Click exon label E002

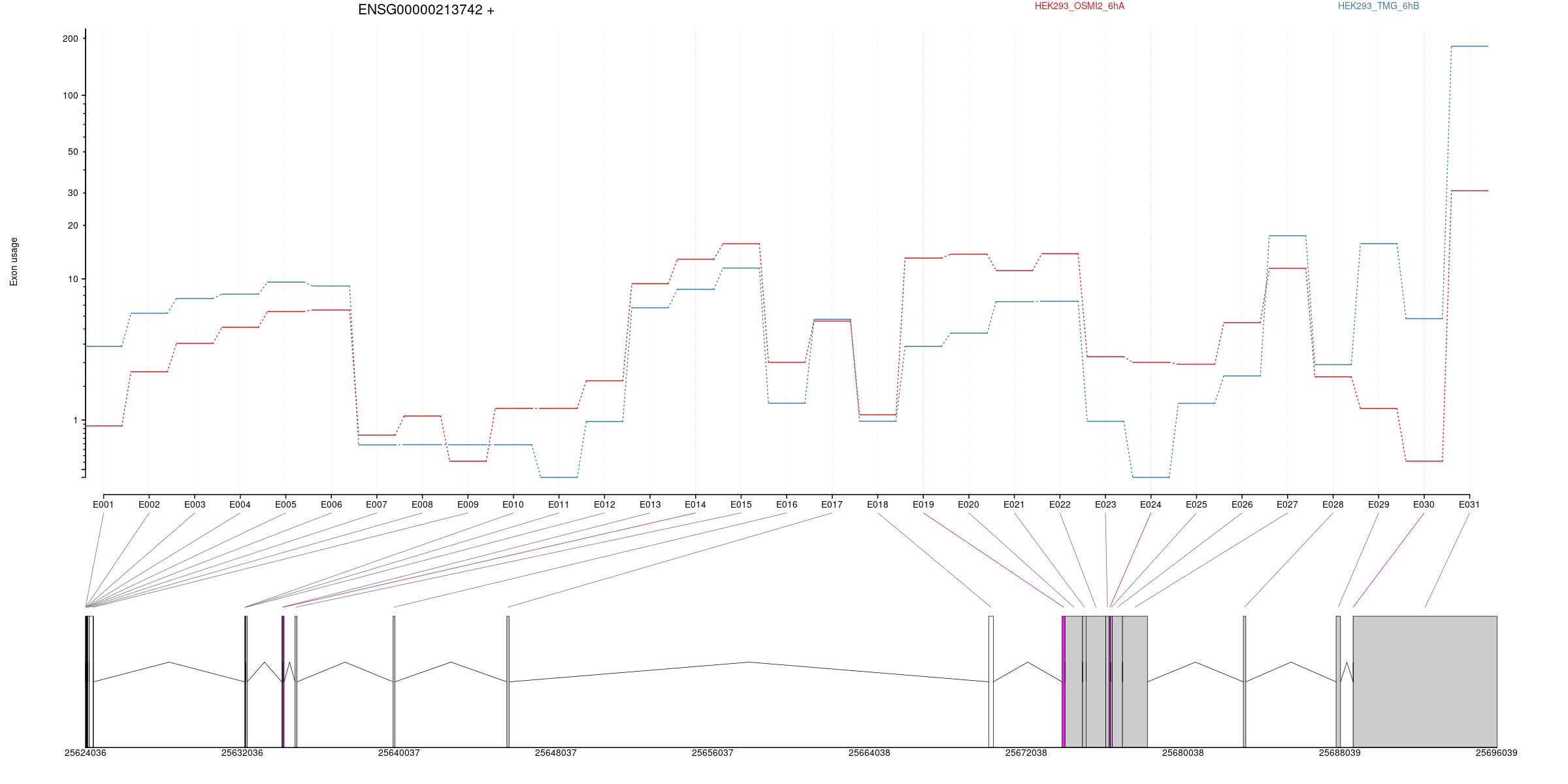pos(149,504)
